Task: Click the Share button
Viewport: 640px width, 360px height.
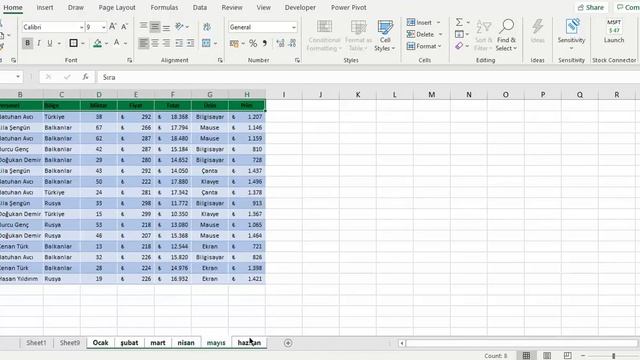Action: [x=591, y=7]
